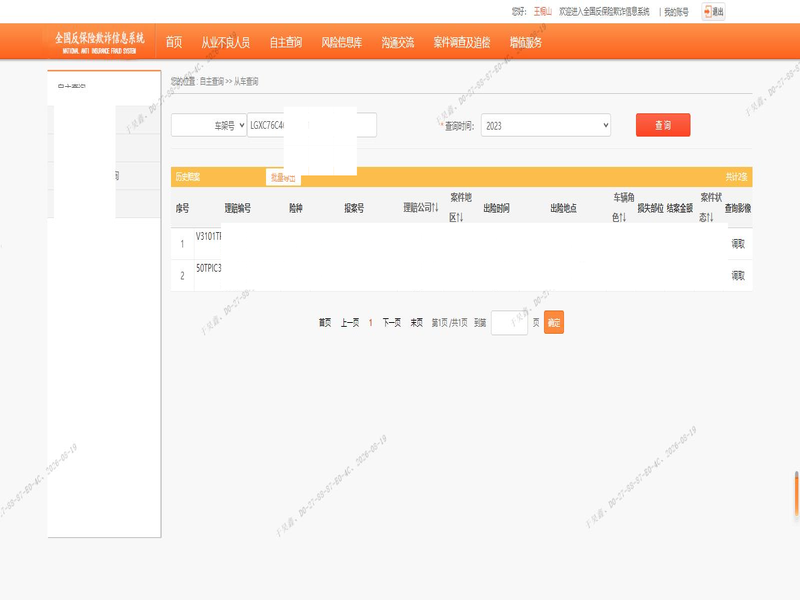The image size is (800, 600).
Task: Open 从业不良人员 menu
Action: click(225, 42)
